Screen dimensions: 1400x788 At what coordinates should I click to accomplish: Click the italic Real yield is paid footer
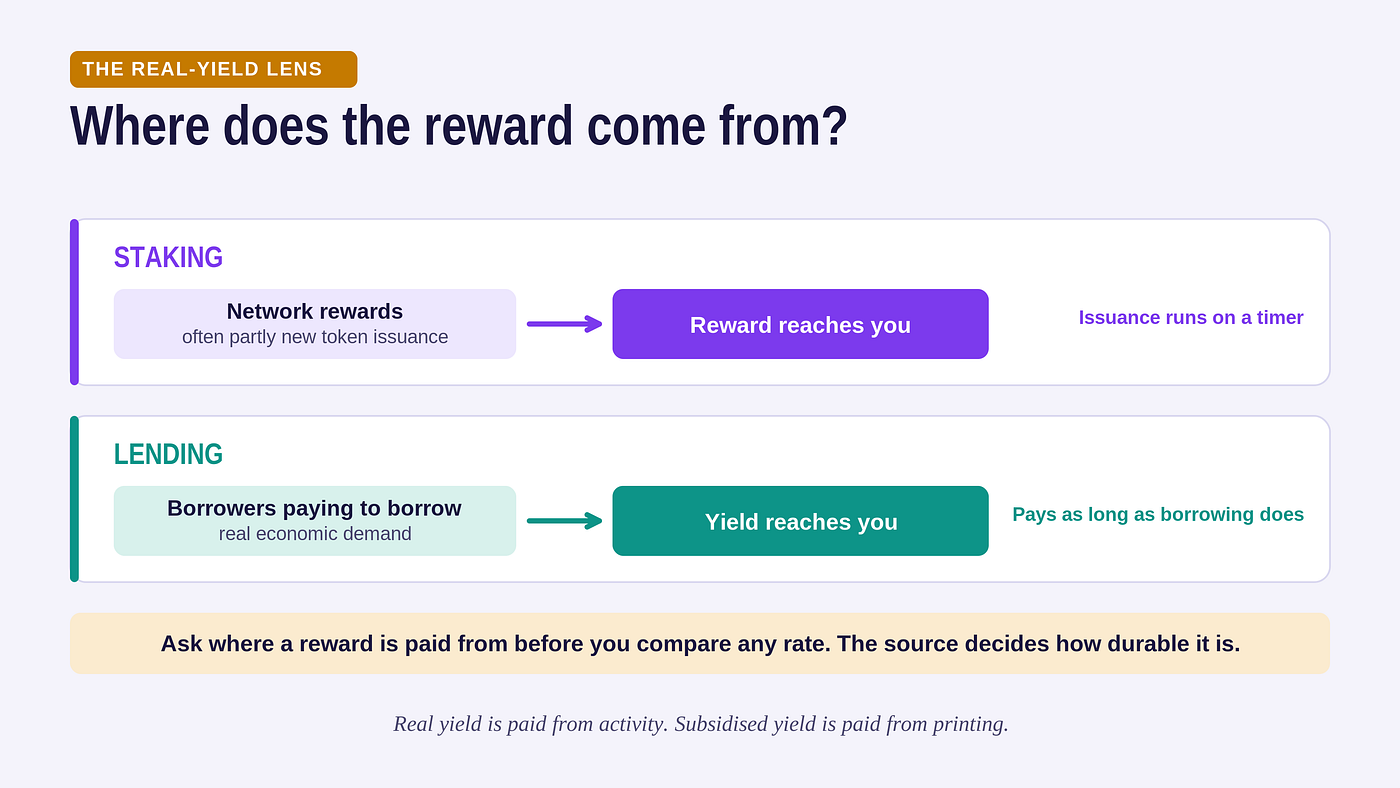(x=700, y=724)
